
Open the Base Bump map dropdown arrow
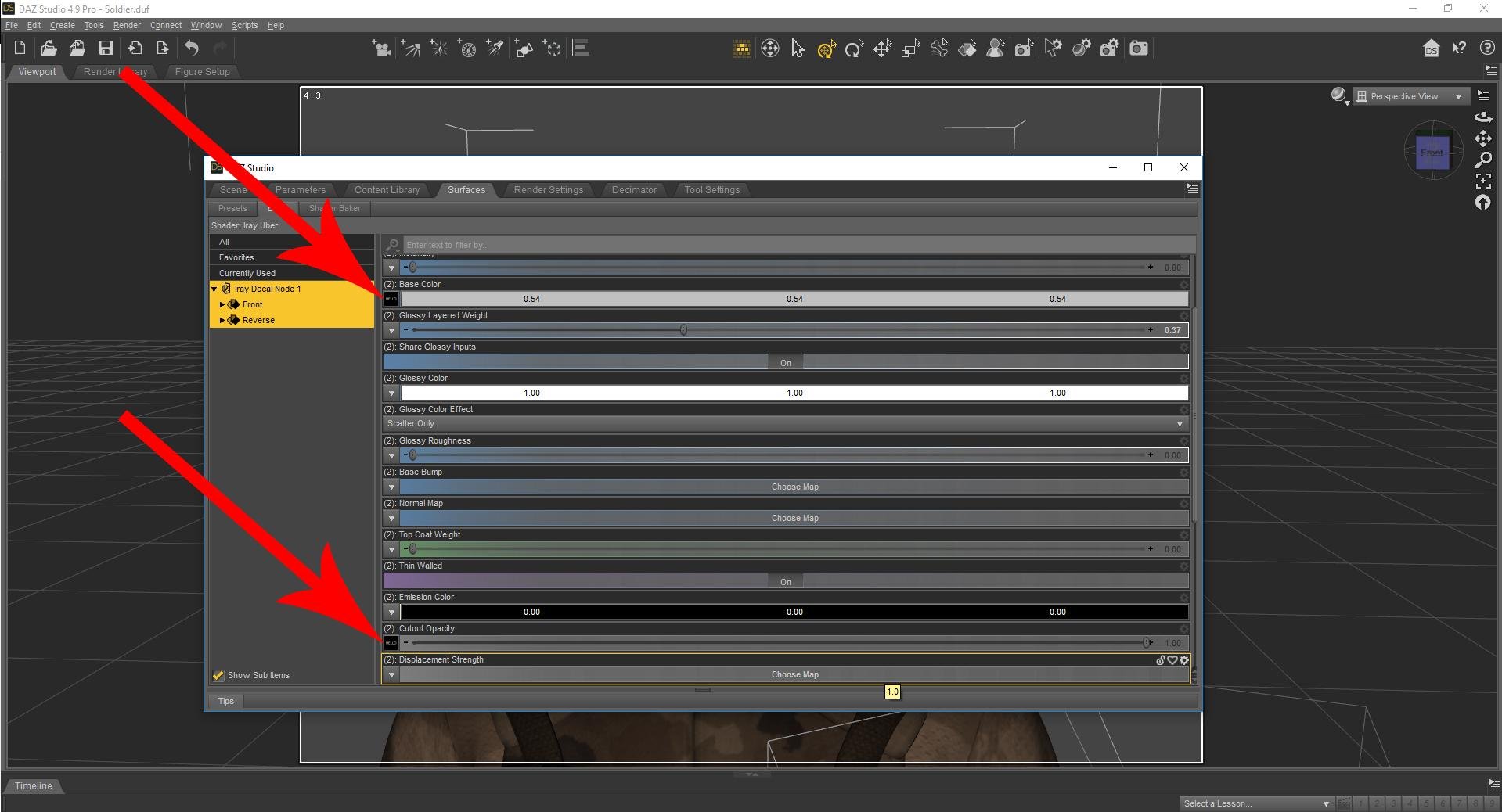(391, 487)
